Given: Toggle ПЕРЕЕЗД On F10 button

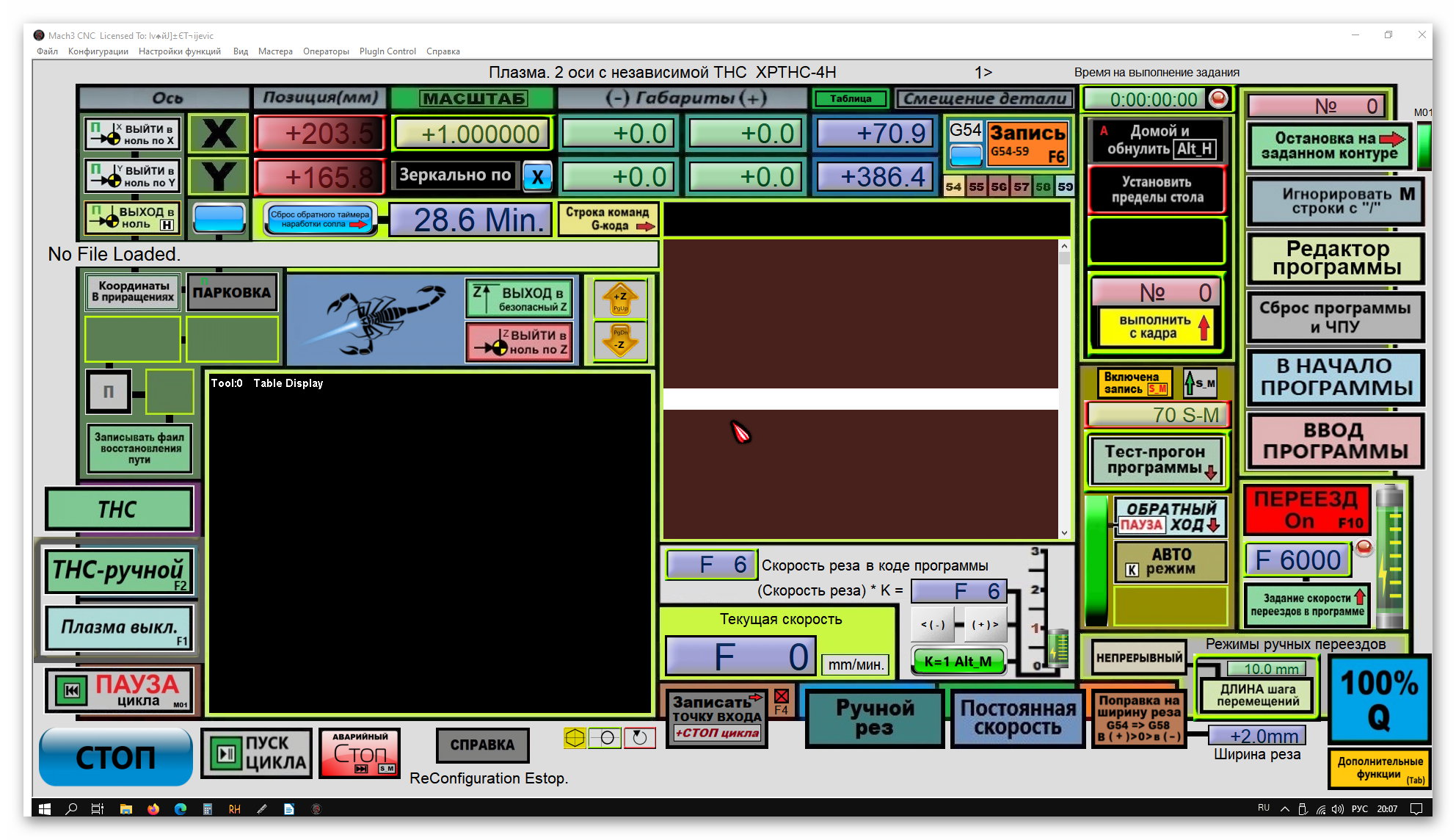Looking at the screenshot, I should (x=1306, y=510).
